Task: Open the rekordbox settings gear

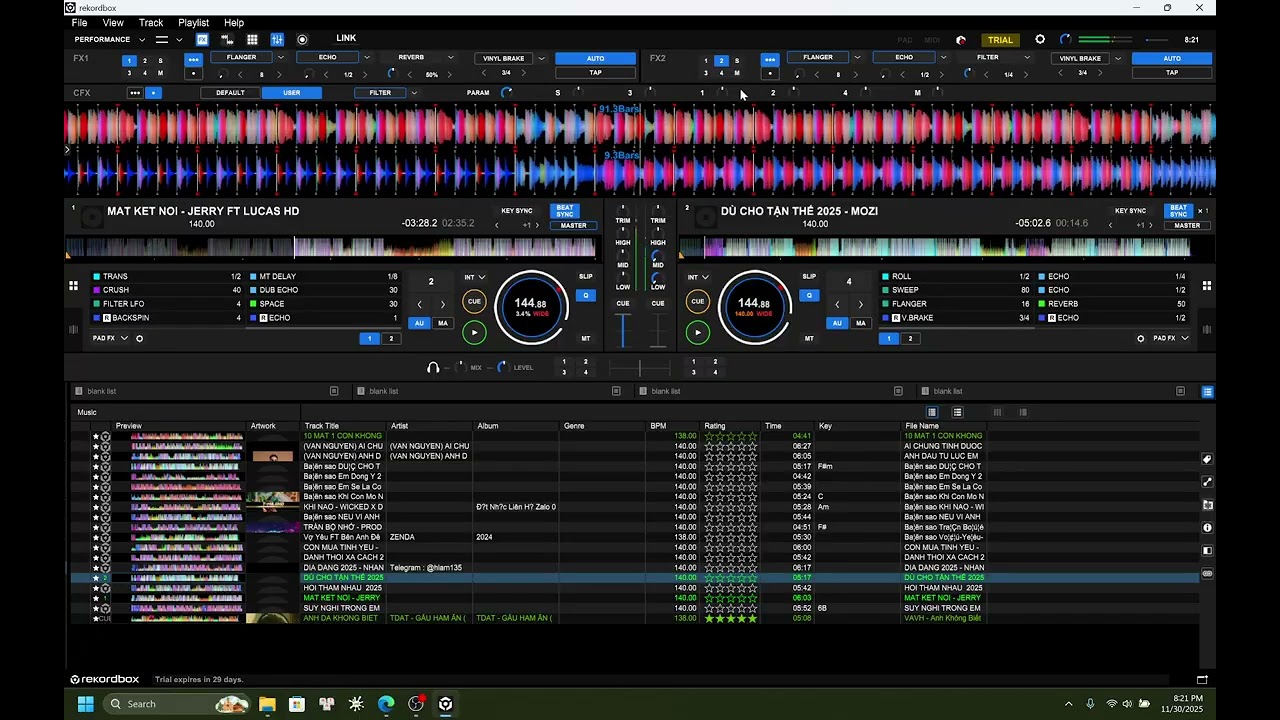Action: [1040, 40]
